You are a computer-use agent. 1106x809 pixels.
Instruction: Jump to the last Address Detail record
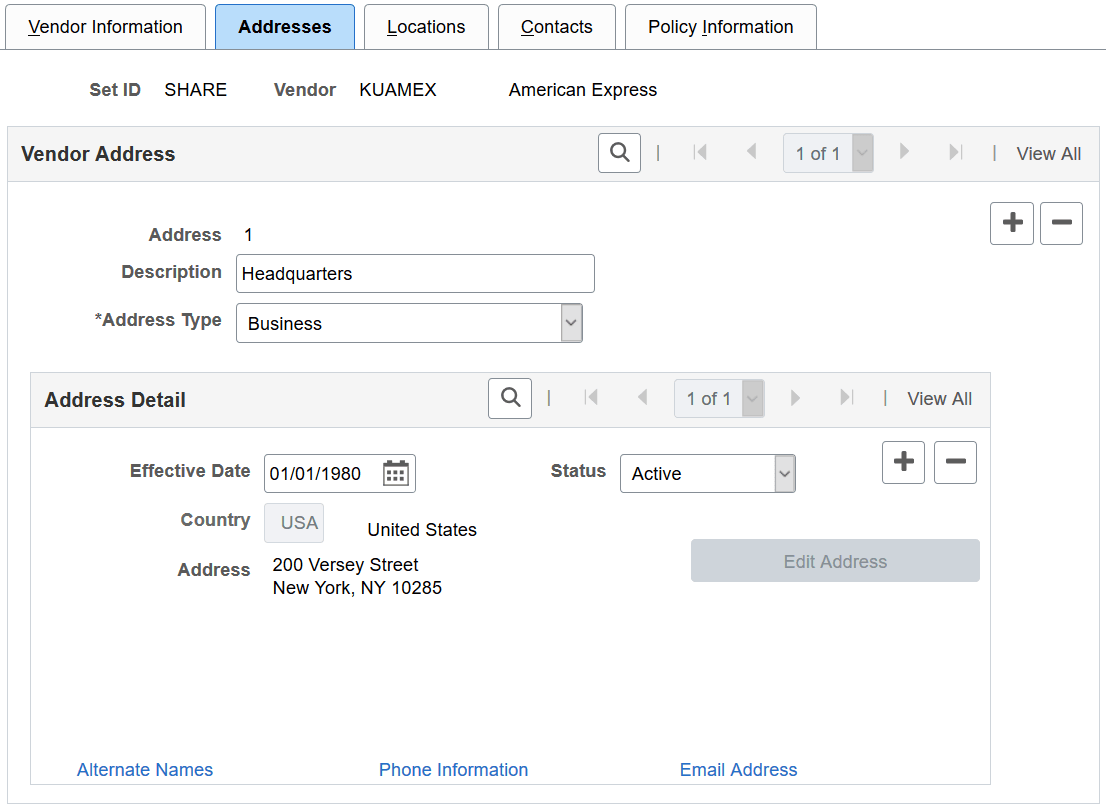point(847,398)
